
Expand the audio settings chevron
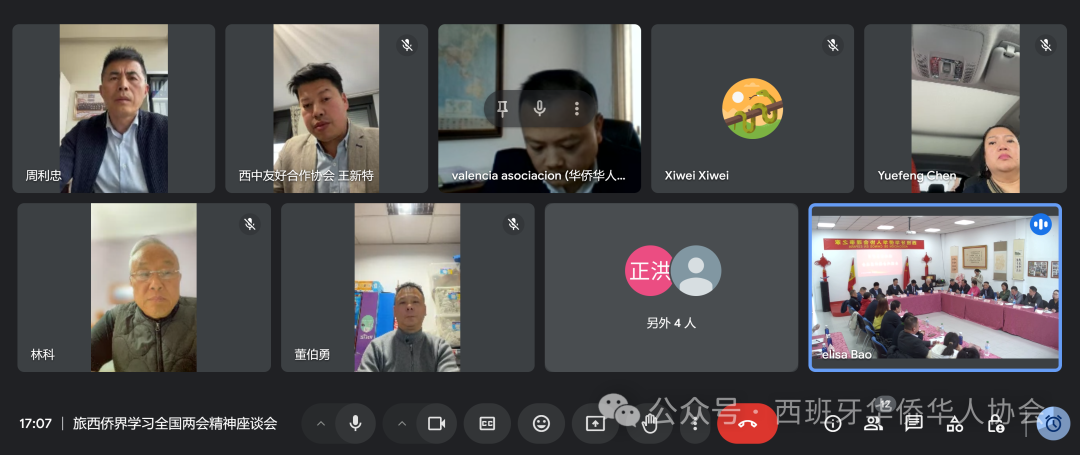(321, 423)
